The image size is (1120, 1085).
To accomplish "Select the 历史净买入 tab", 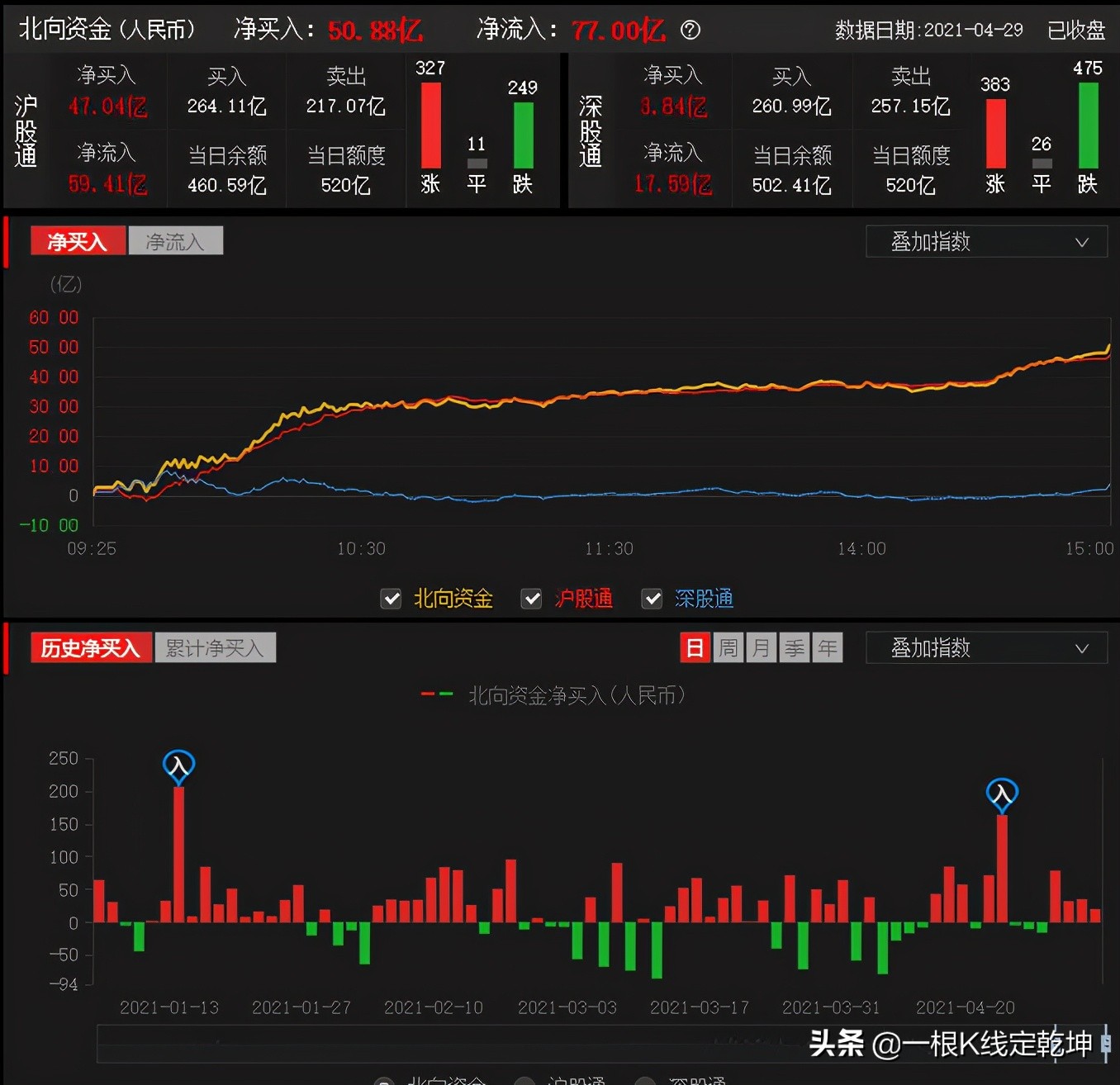I will tap(91, 648).
